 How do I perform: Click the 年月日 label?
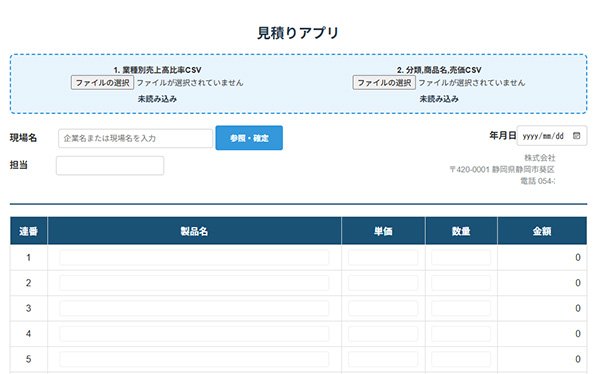[x=502, y=136]
